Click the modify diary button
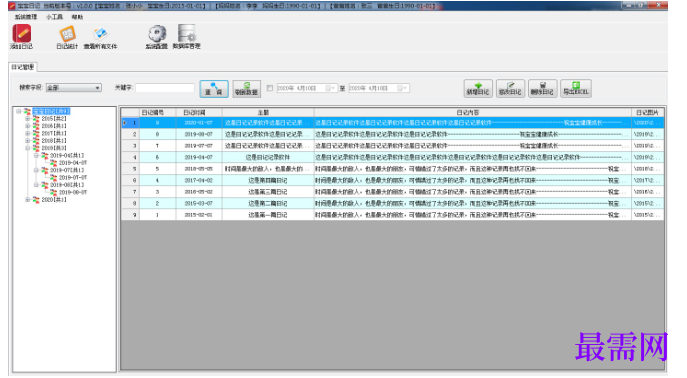This screenshot has height=378, width=687. point(510,88)
